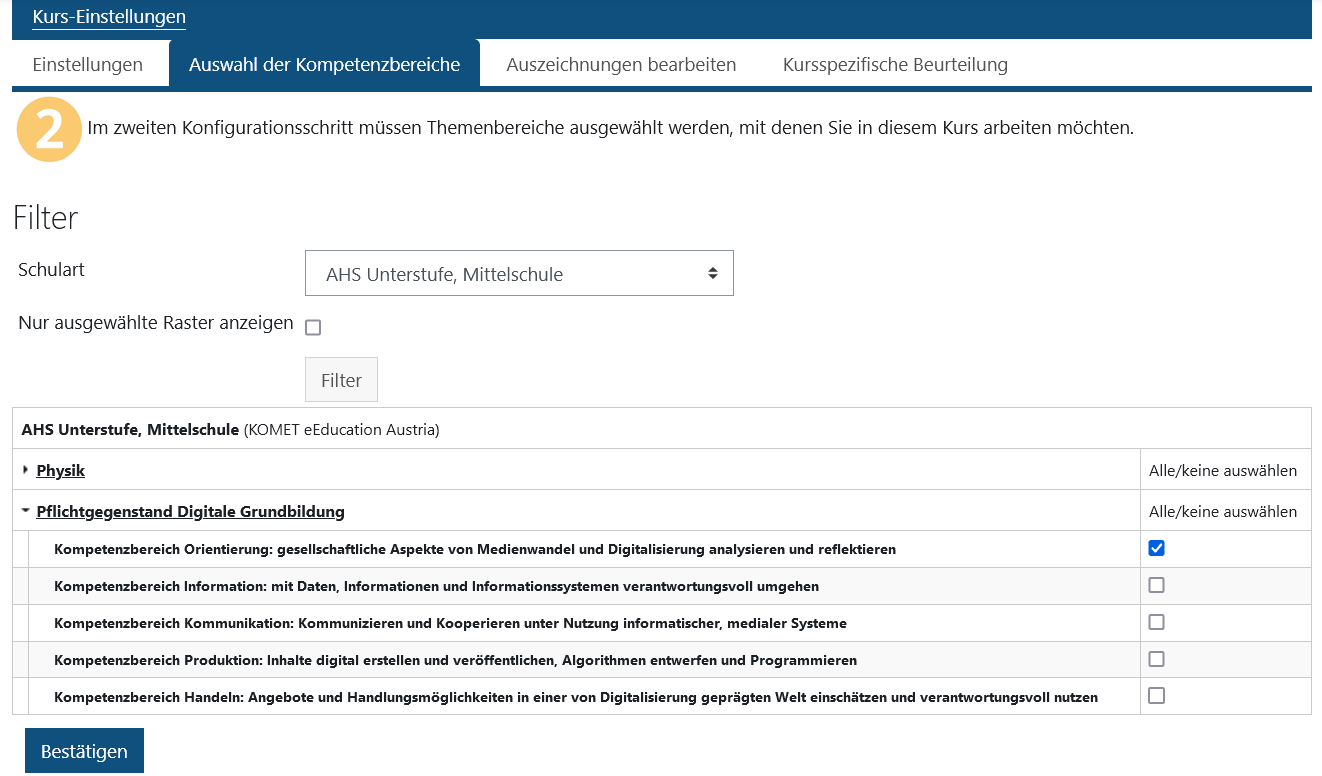Collapse the Pflichtgegenstand Digitale Grundbildung section
The width and height of the screenshot is (1322, 776).
[x=25, y=510]
